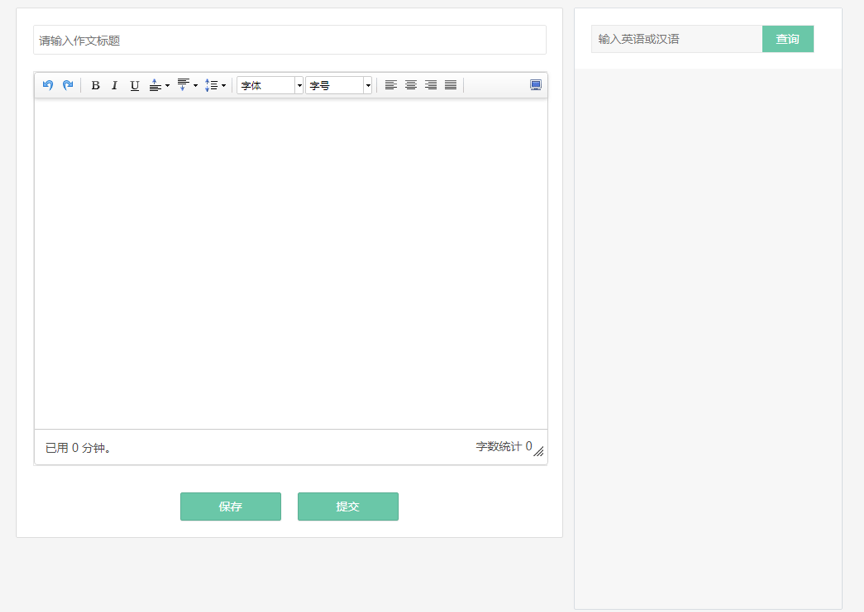Image resolution: width=864 pixels, height=612 pixels.
Task: Center-align the text
Action: tap(411, 85)
